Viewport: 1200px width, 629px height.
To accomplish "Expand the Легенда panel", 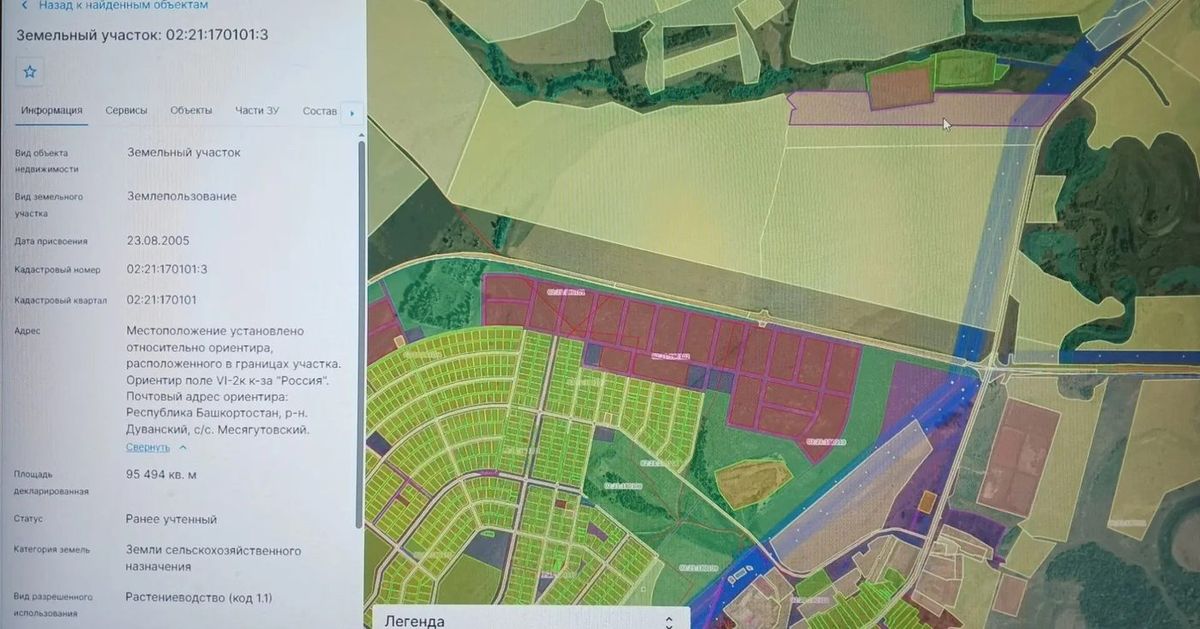I will click(x=530, y=620).
